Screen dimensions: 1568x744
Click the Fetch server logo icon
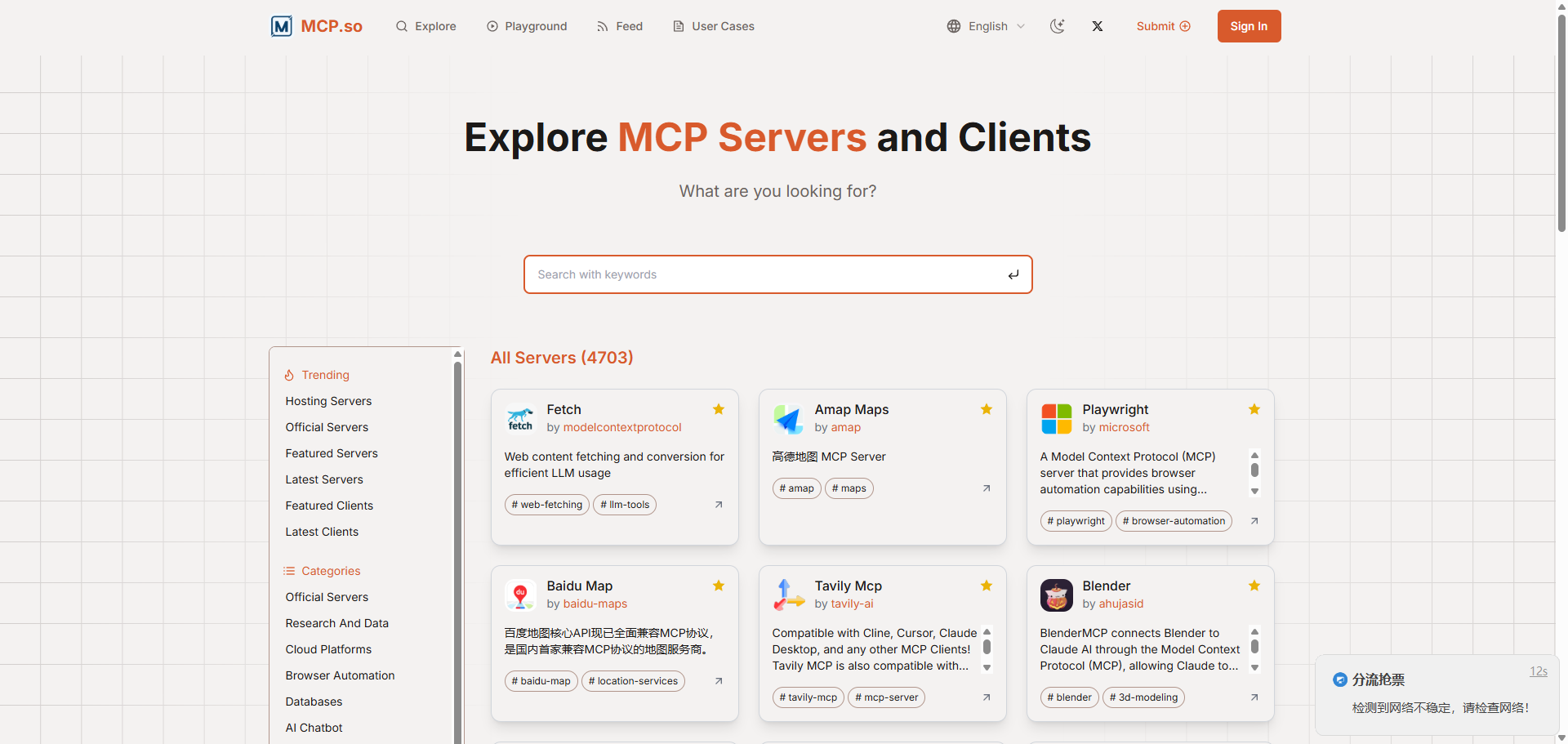[520, 418]
